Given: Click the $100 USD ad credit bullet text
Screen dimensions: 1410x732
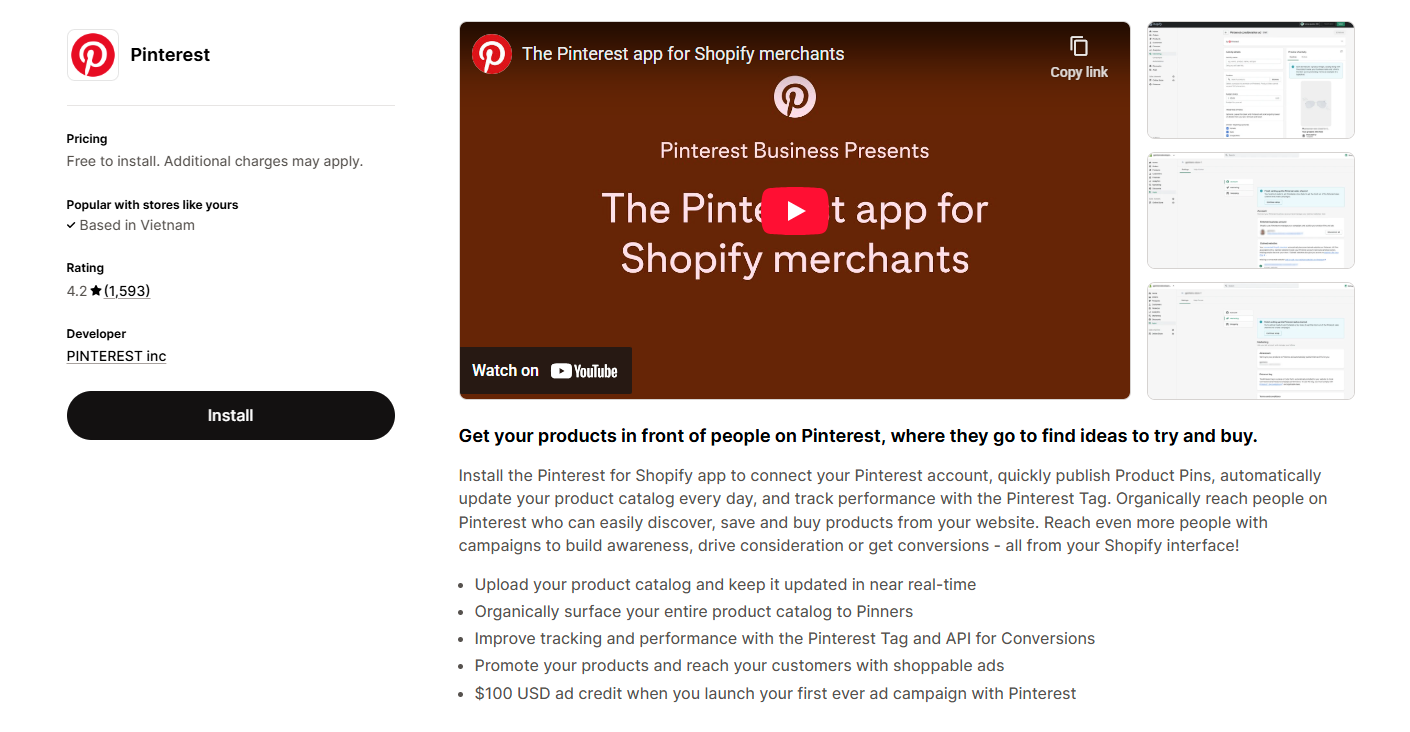Looking at the screenshot, I should [775, 692].
